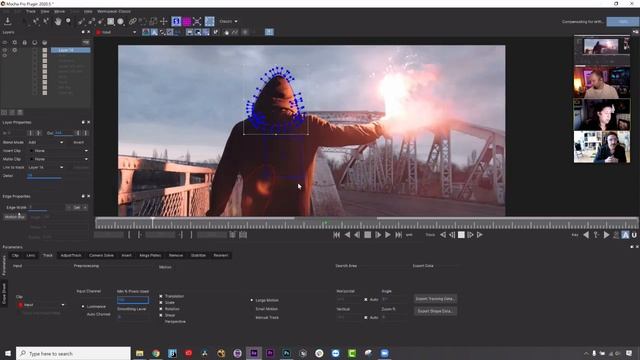Open the Input clip dropdown in Parameters
Viewport: 640px width, 360px height.
tap(41, 305)
